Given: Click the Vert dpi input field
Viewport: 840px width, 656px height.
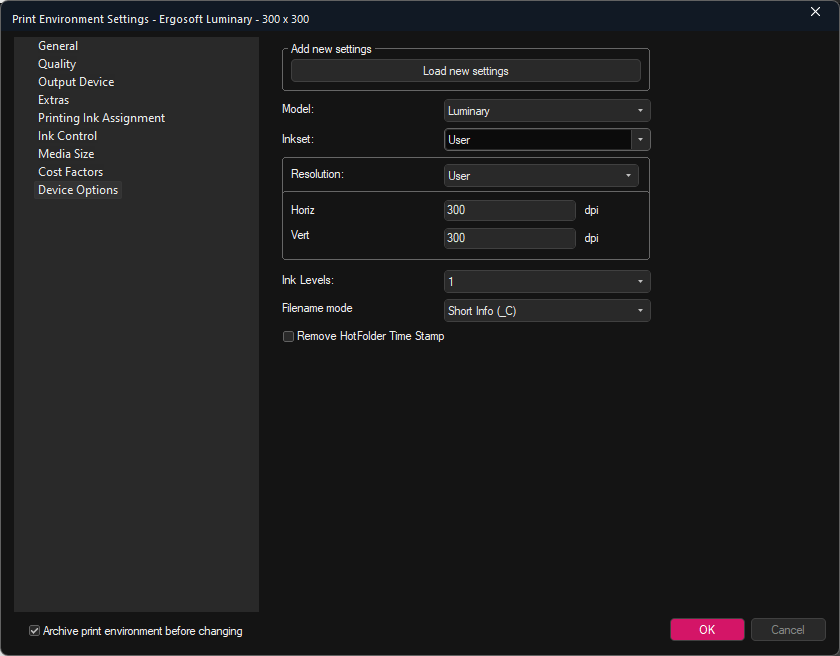Looking at the screenshot, I should point(509,238).
